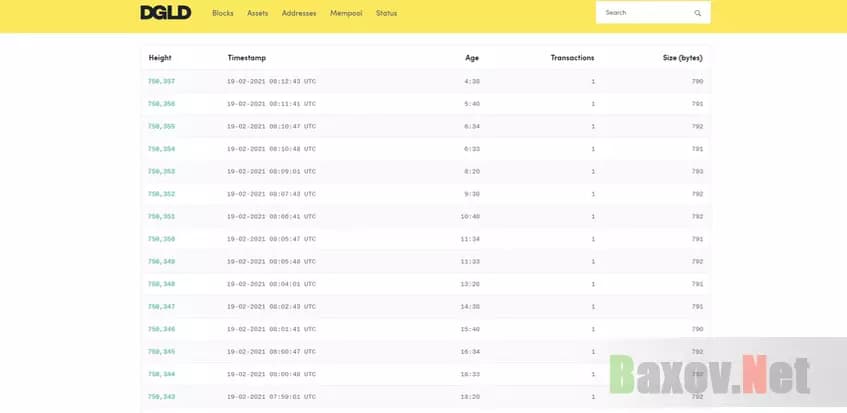Open block 750,351 link
This screenshot has height=413, width=847.
pyautogui.click(x=161, y=216)
